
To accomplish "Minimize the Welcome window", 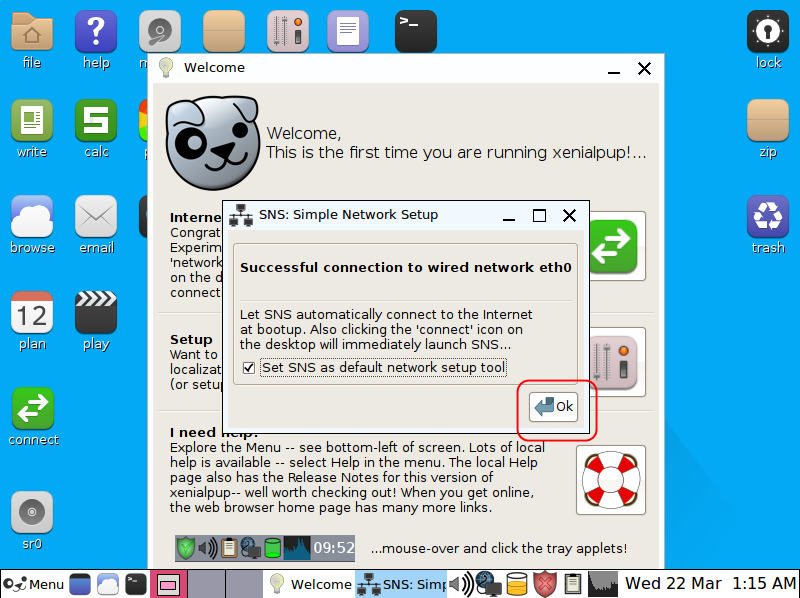I will pyautogui.click(x=614, y=70).
